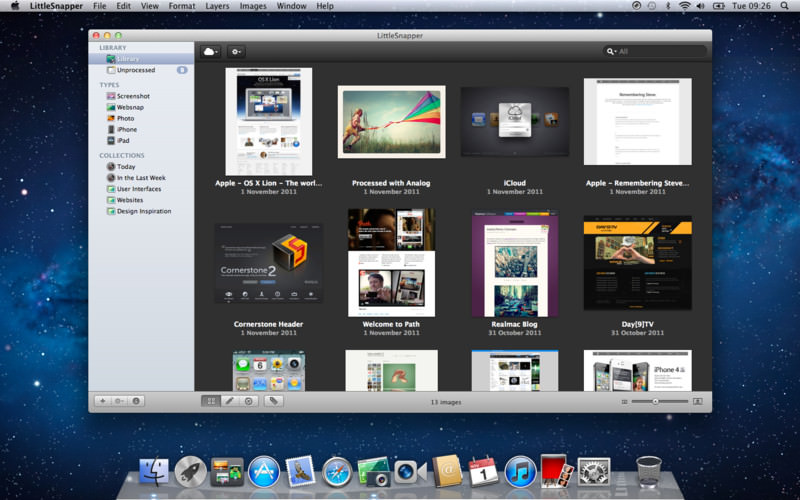This screenshot has width=800, height=500.
Task: Click the In the Last Week collection icon
Action: coord(111,178)
